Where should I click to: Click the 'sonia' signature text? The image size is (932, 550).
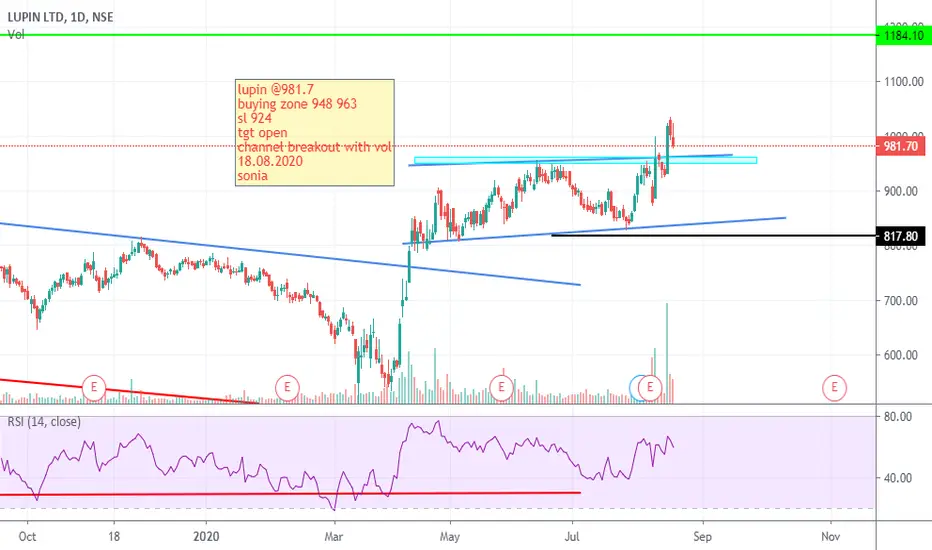[253, 175]
